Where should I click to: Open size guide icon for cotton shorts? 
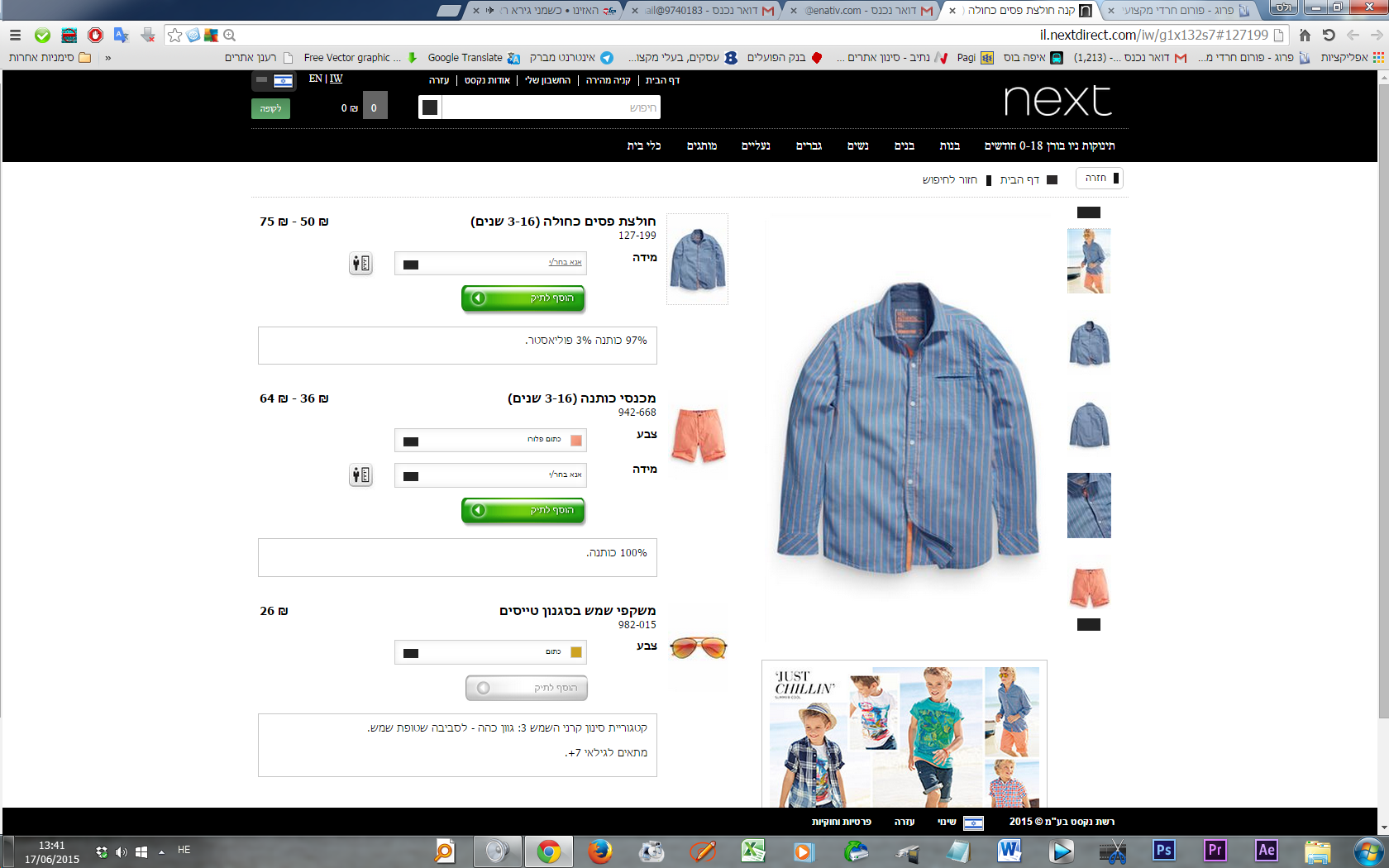[x=360, y=475]
